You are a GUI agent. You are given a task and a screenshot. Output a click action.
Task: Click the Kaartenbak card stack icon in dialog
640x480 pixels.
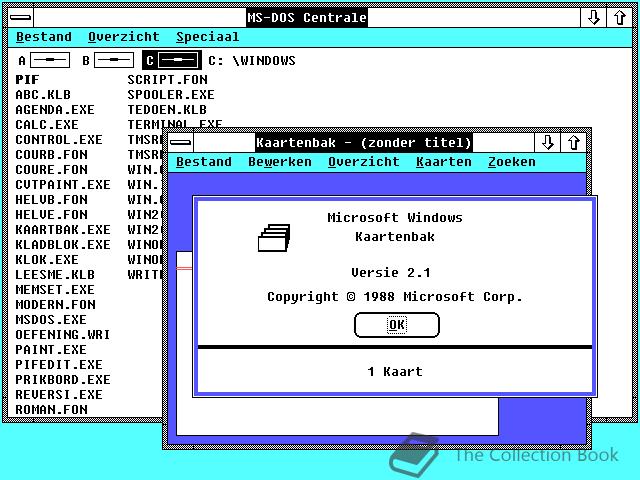(274, 238)
